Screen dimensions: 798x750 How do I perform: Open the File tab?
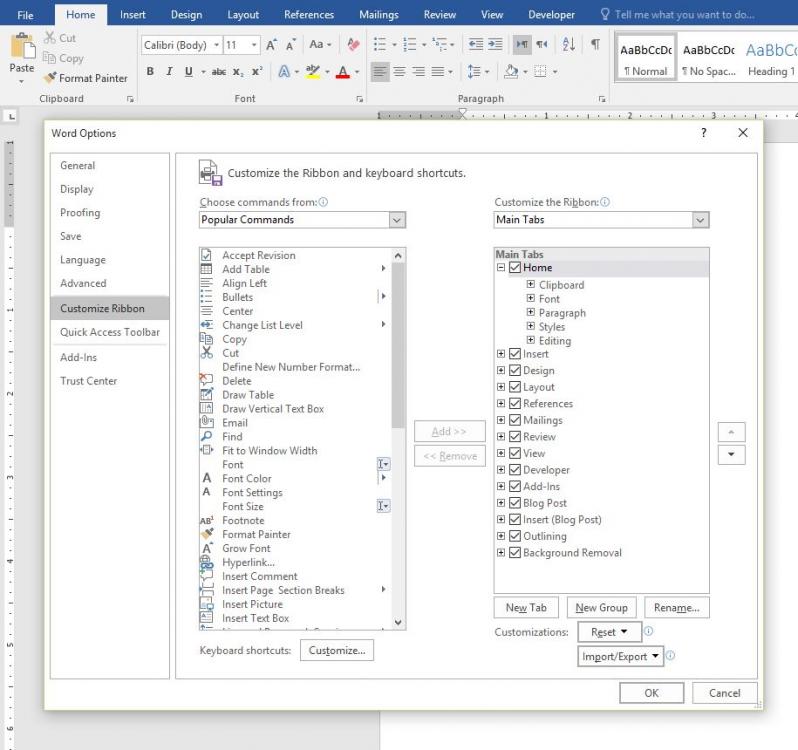click(25, 15)
